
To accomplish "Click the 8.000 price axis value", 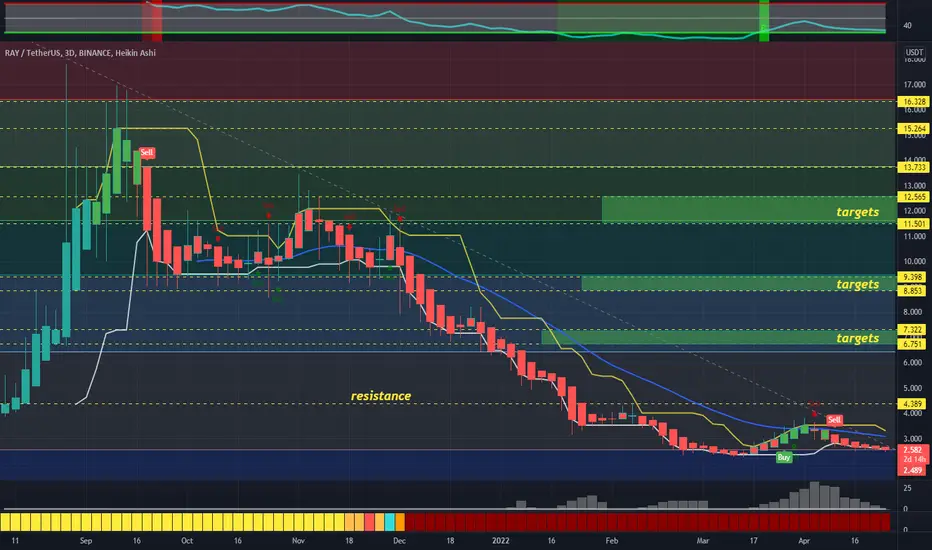I will coord(913,312).
